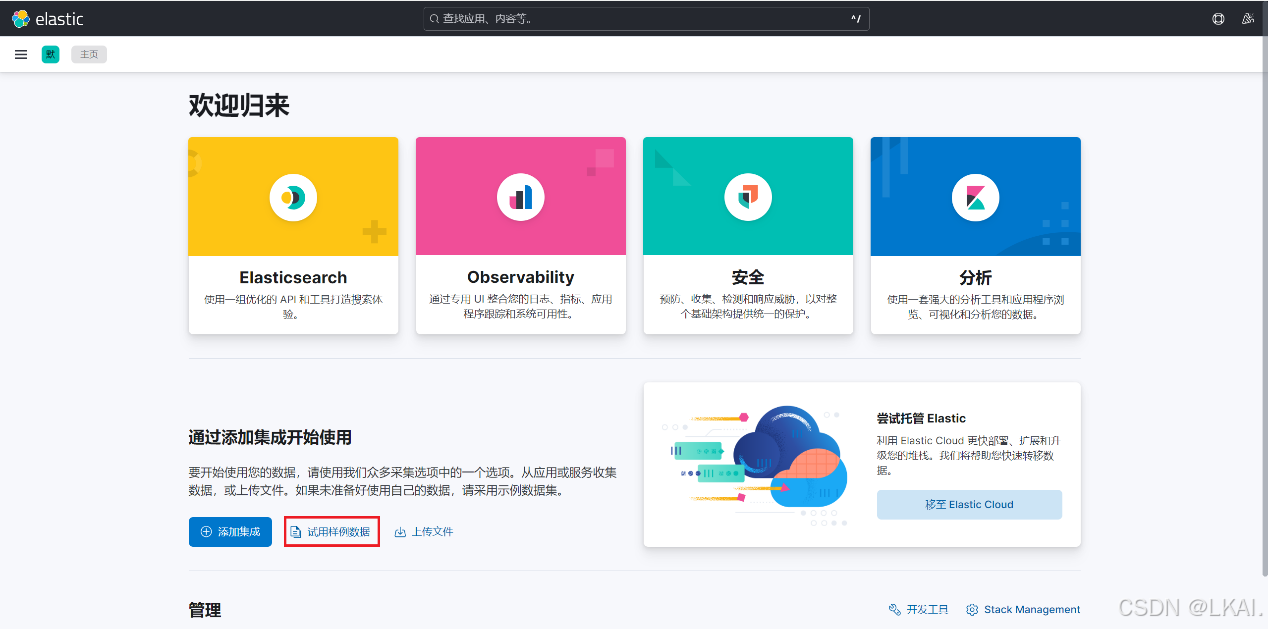This screenshot has height=629, width=1268.
Task: Click the 通过添加集成开始使用 heading
Action: (x=270, y=437)
